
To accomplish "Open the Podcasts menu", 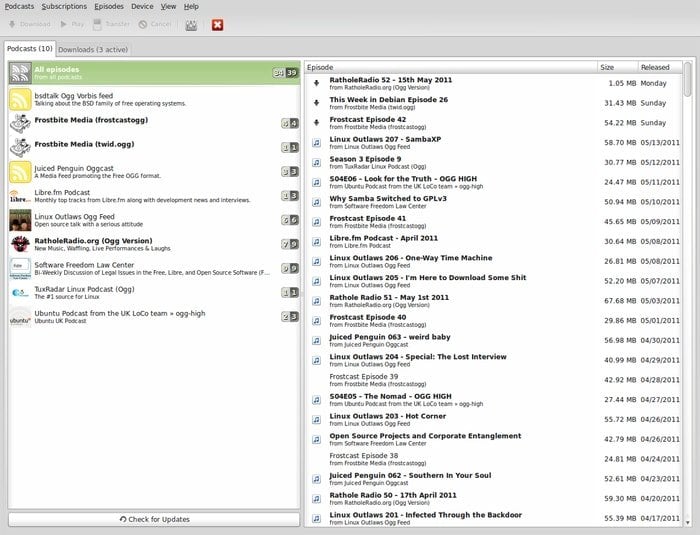I will point(19,6).
